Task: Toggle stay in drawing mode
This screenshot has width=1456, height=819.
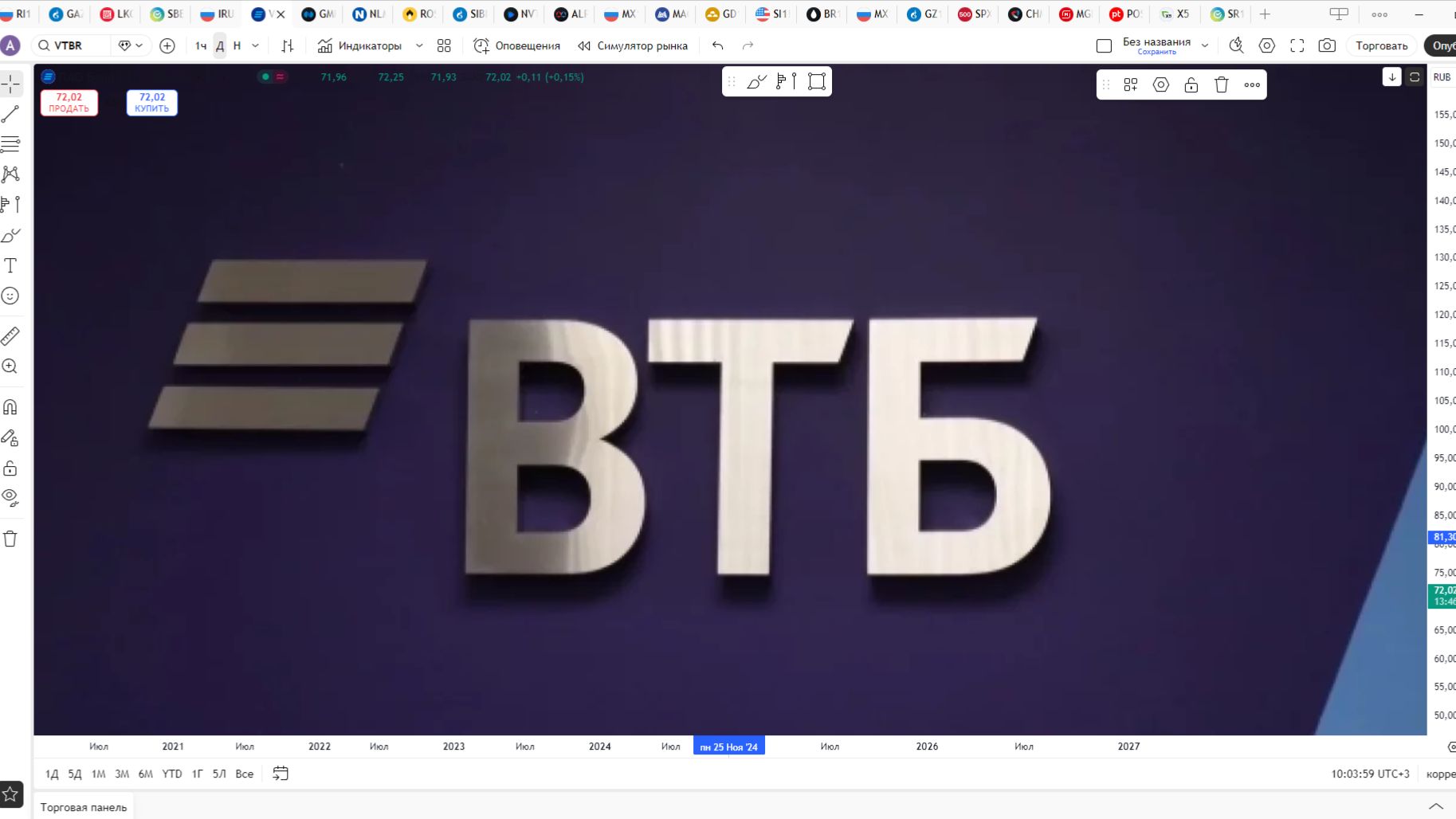Action: (10, 437)
